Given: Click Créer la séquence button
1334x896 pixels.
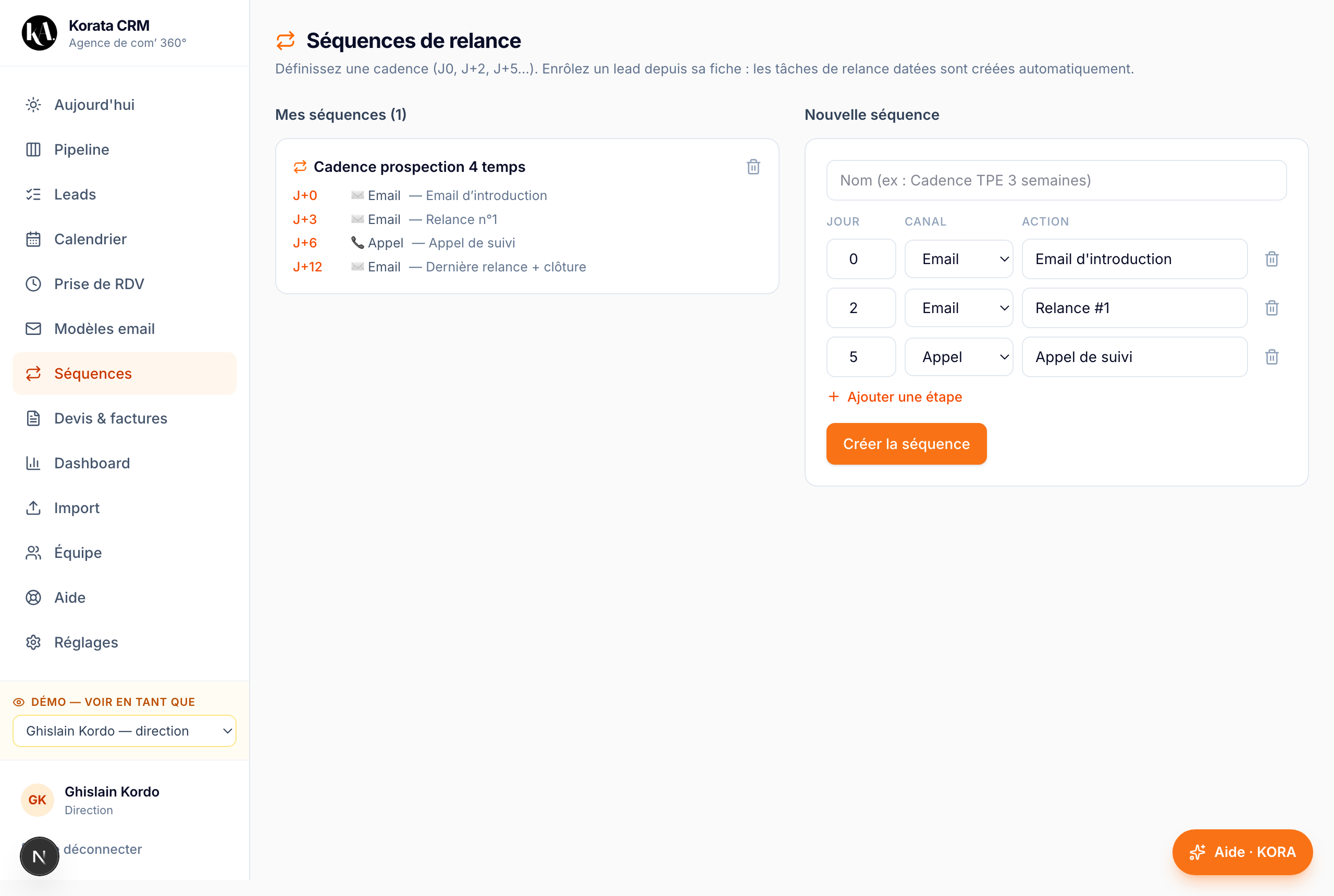Looking at the screenshot, I should point(906,444).
